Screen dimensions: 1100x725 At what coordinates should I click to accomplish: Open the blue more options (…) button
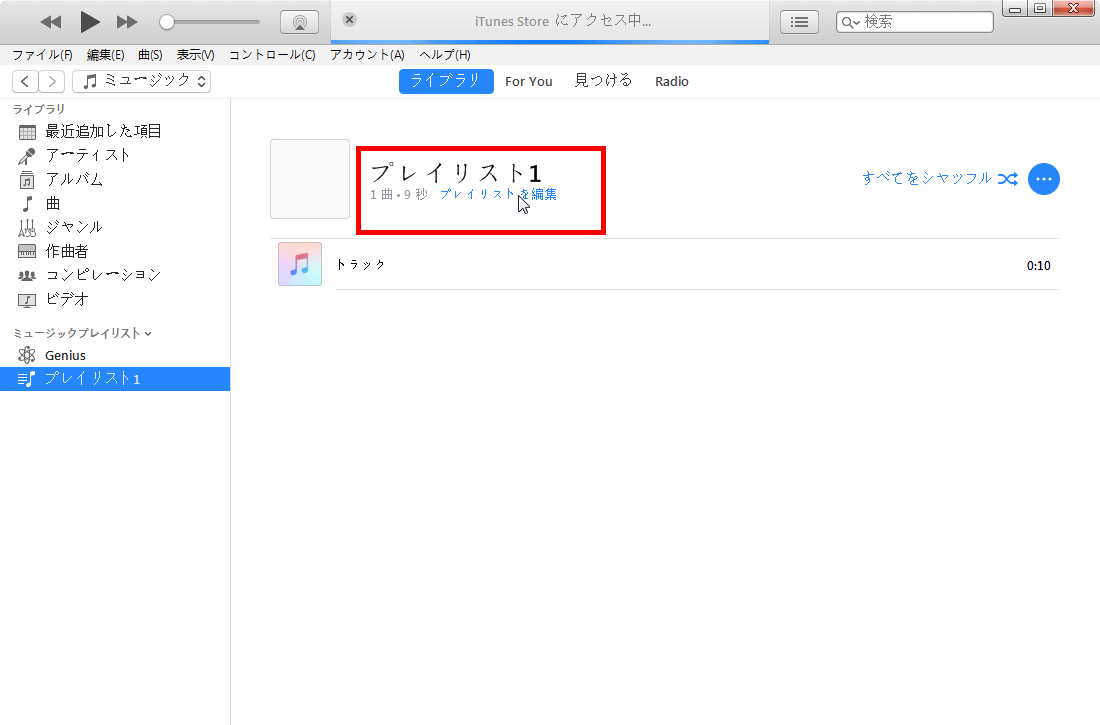tap(1044, 179)
